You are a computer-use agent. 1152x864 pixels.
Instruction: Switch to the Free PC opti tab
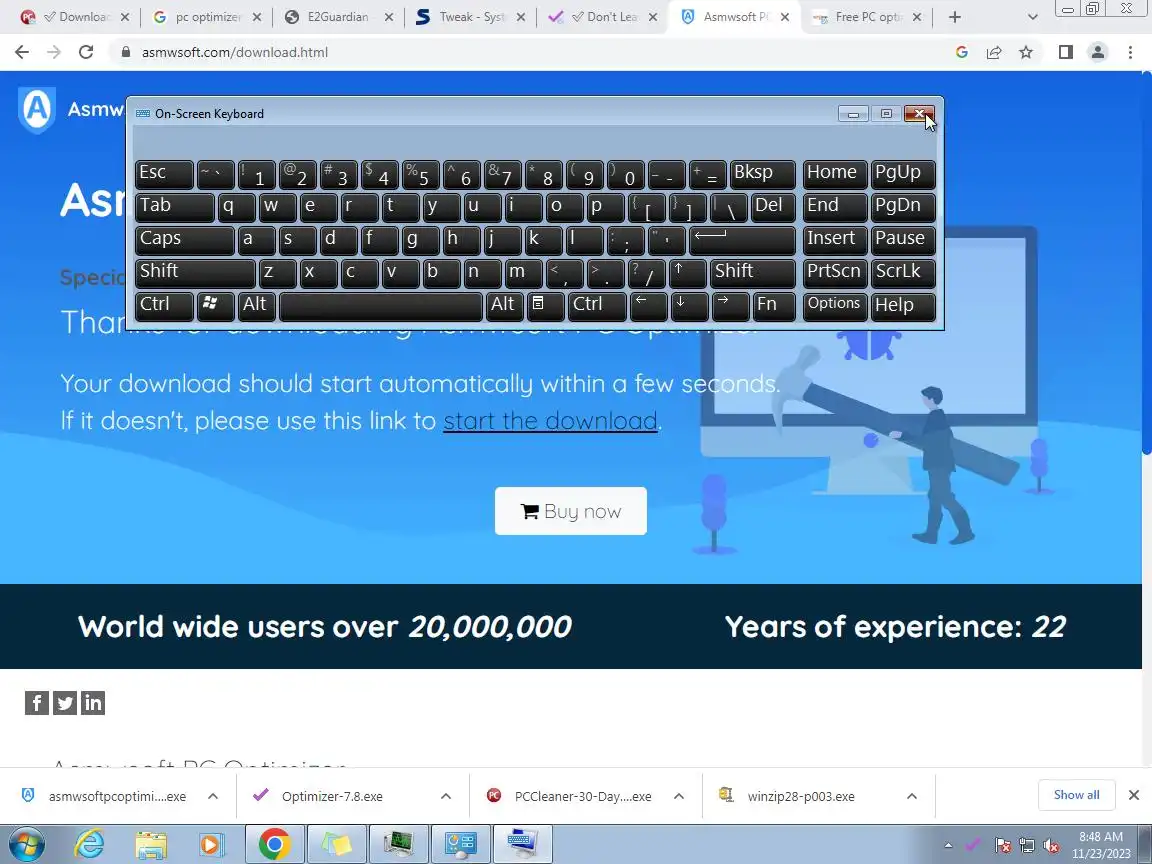pyautogui.click(x=867, y=17)
